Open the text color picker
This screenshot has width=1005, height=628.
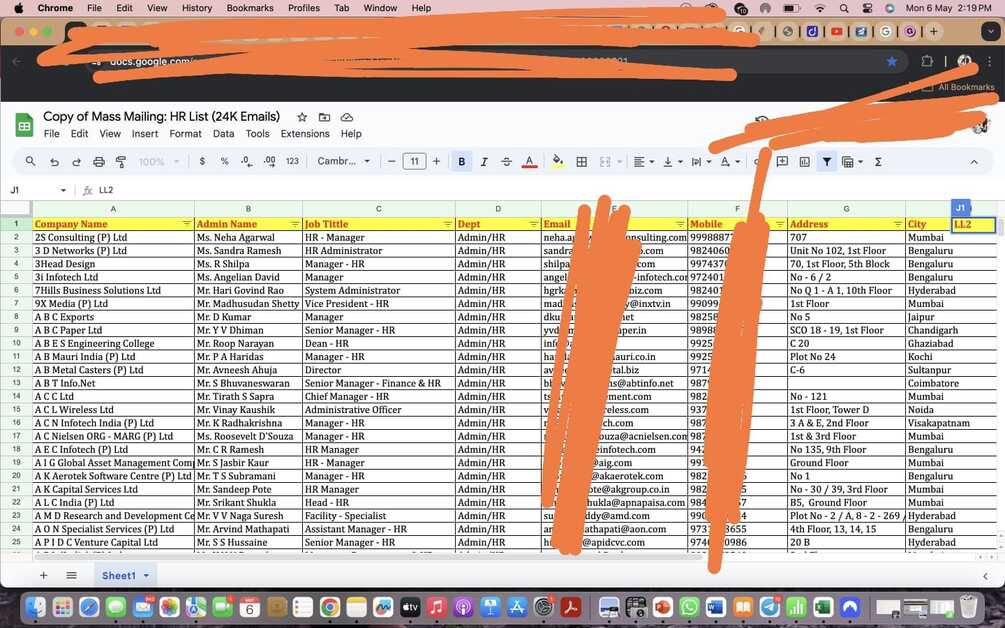(529, 162)
